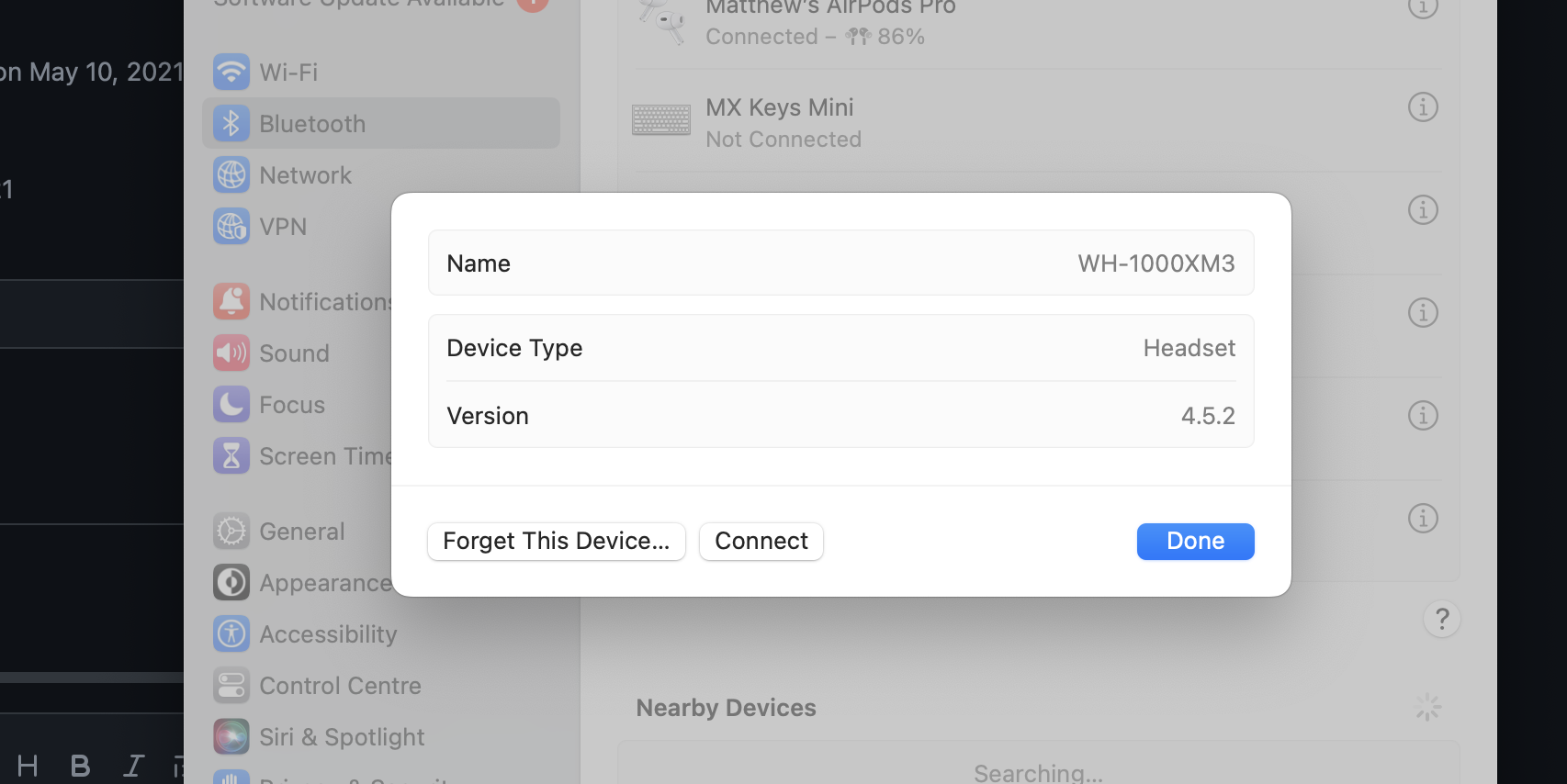1567x784 pixels.
Task: Select General in the settings sidebar
Action: click(x=231, y=531)
